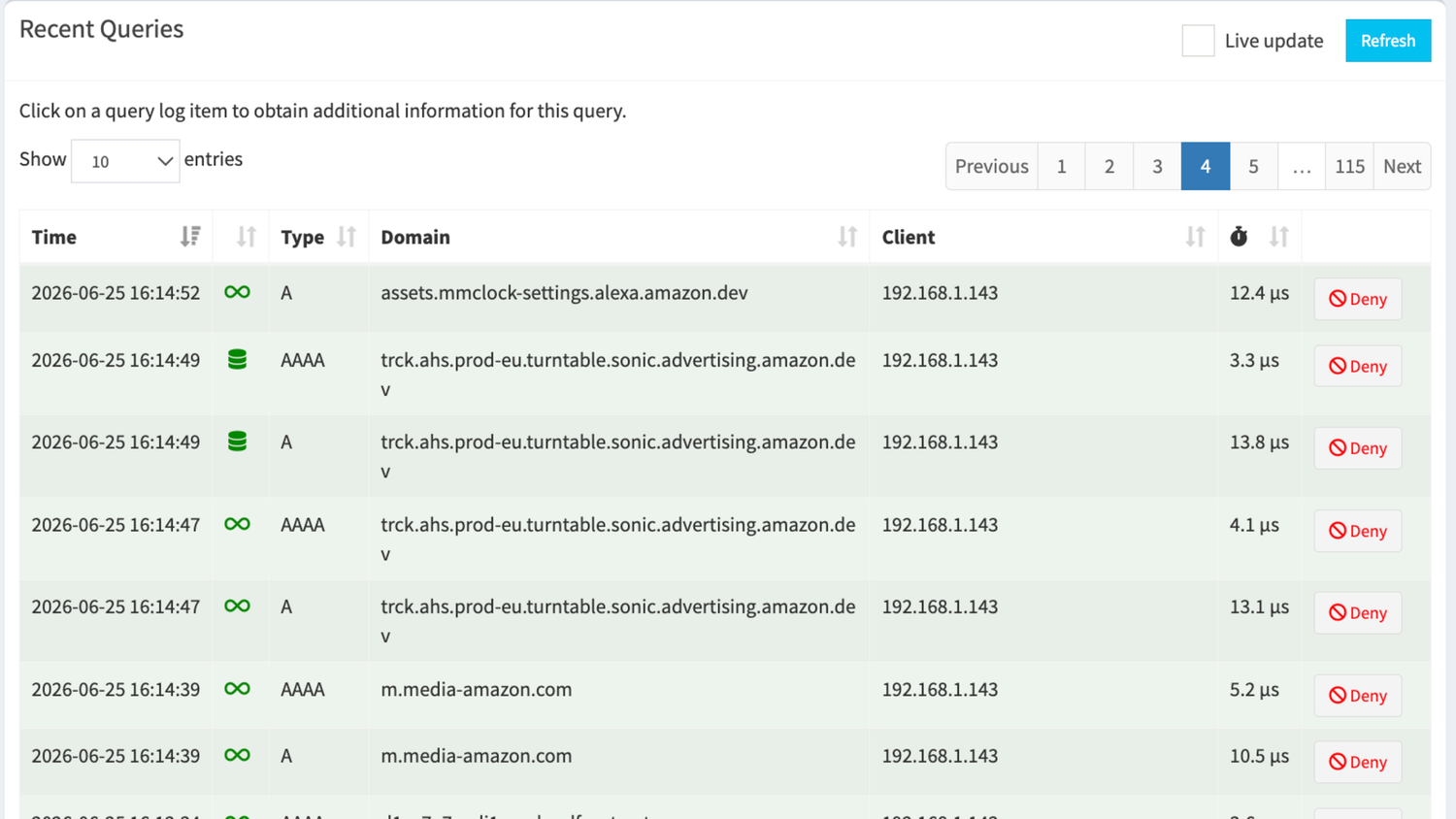Deny the A m.media-amazon.com query
Screen dimensions: 1456x819
[x=1358, y=762]
